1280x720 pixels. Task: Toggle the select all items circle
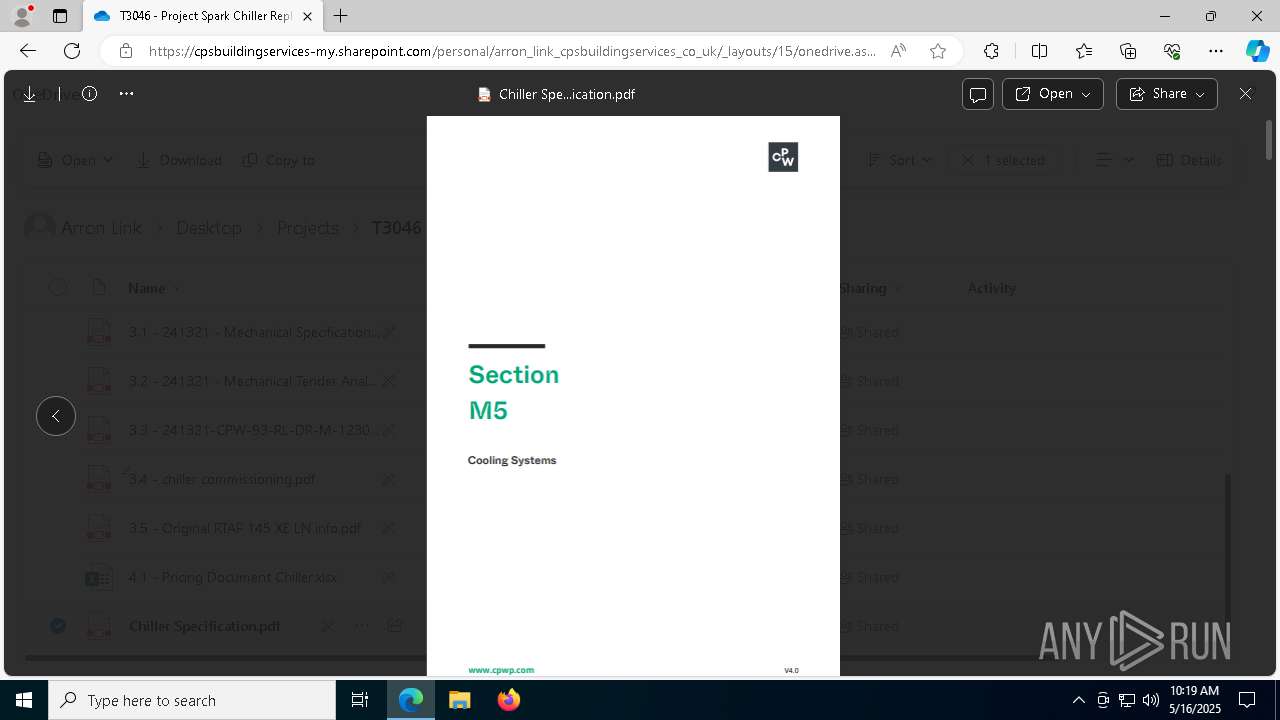pyautogui.click(x=58, y=288)
